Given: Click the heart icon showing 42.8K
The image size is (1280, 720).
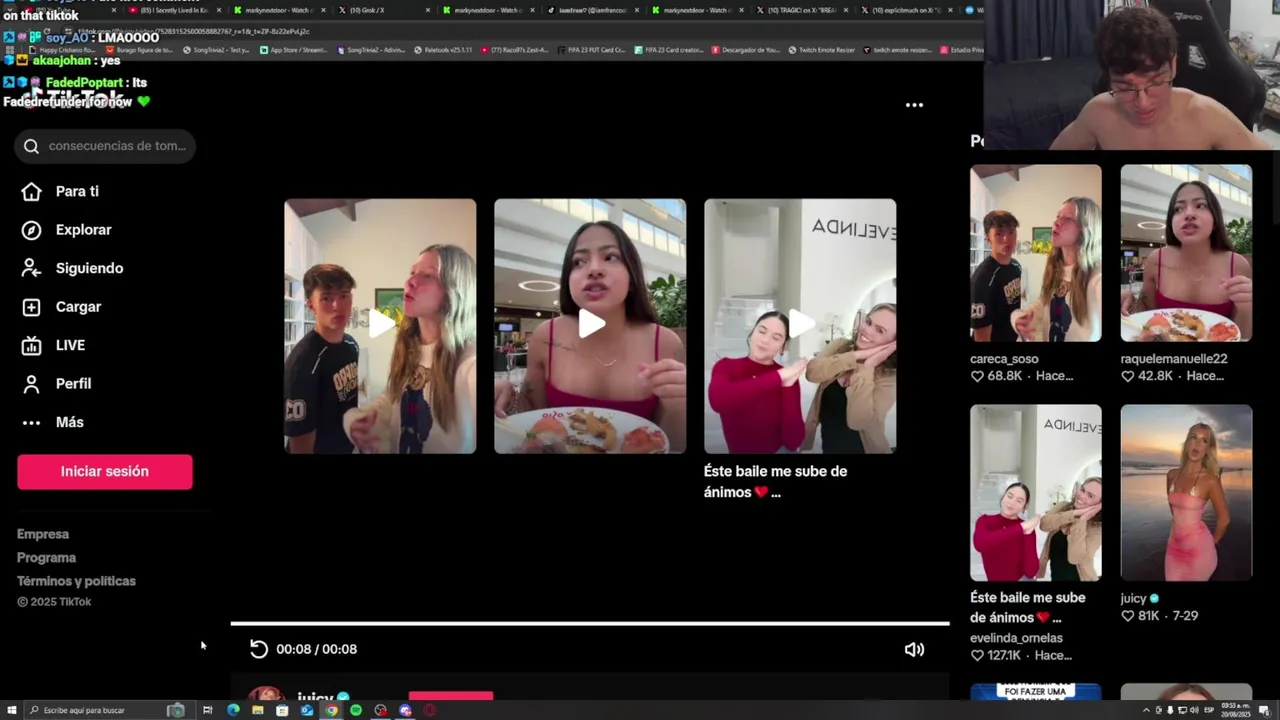Looking at the screenshot, I should (1128, 376).
